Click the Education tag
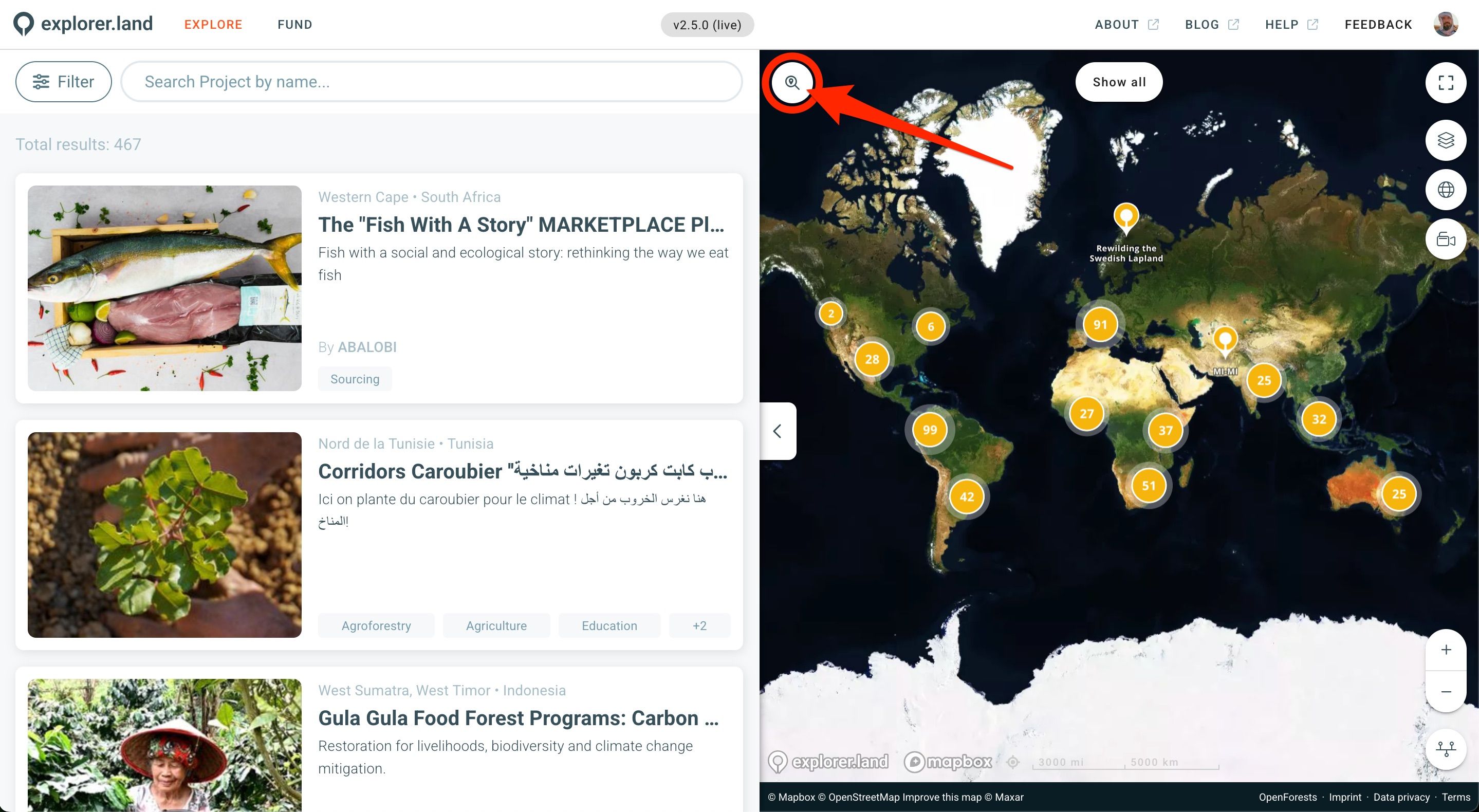This screenshot has height=812, width=1479. [x=609, y=625]
